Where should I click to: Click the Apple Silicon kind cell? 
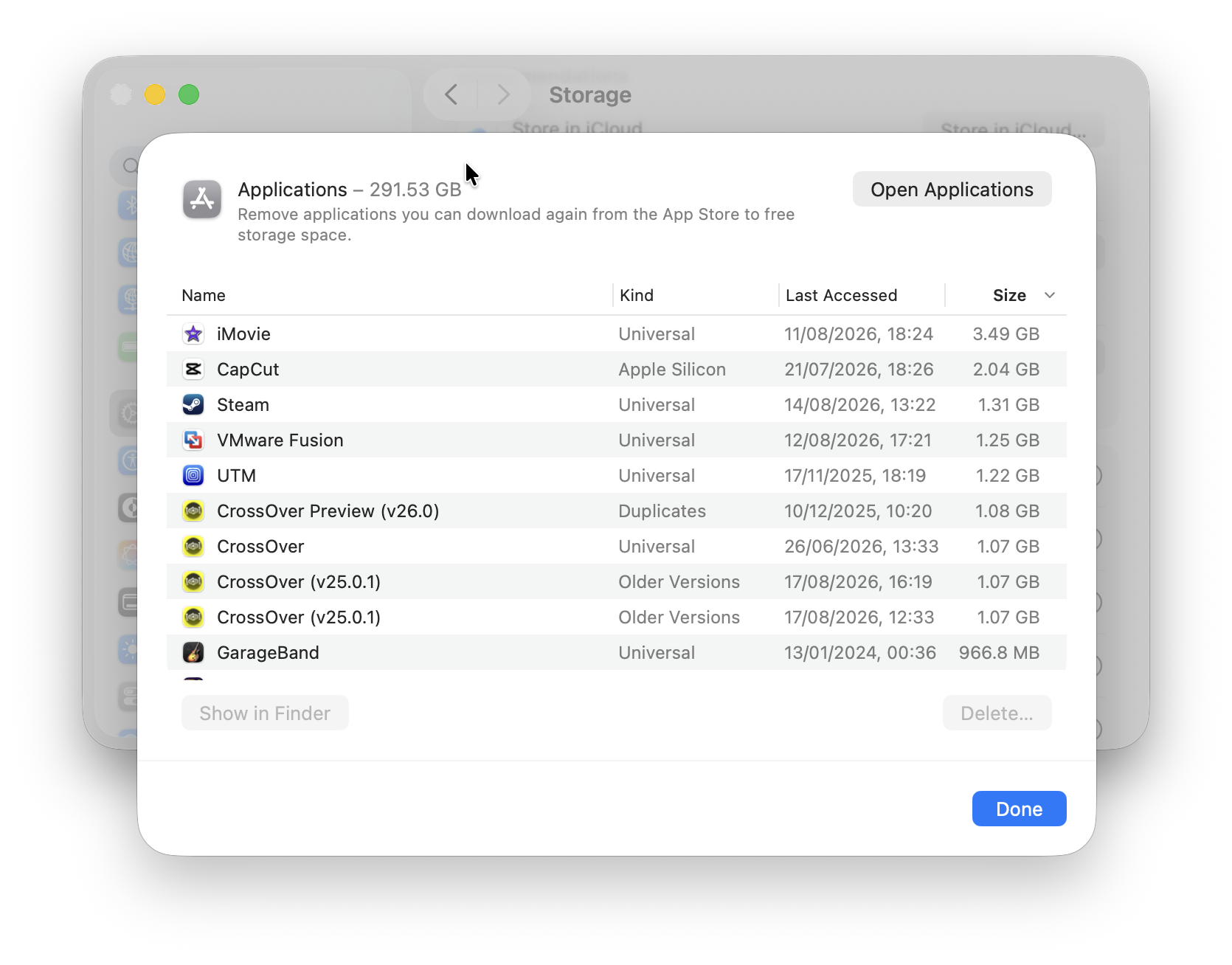tap(672, 370)
